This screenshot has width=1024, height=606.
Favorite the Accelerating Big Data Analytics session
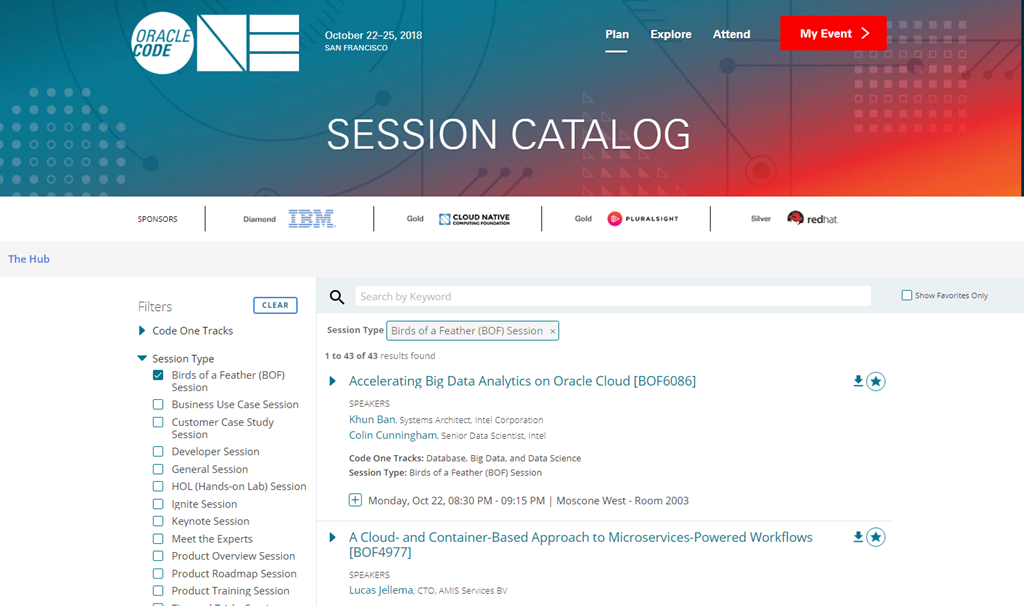pos(876,381)
